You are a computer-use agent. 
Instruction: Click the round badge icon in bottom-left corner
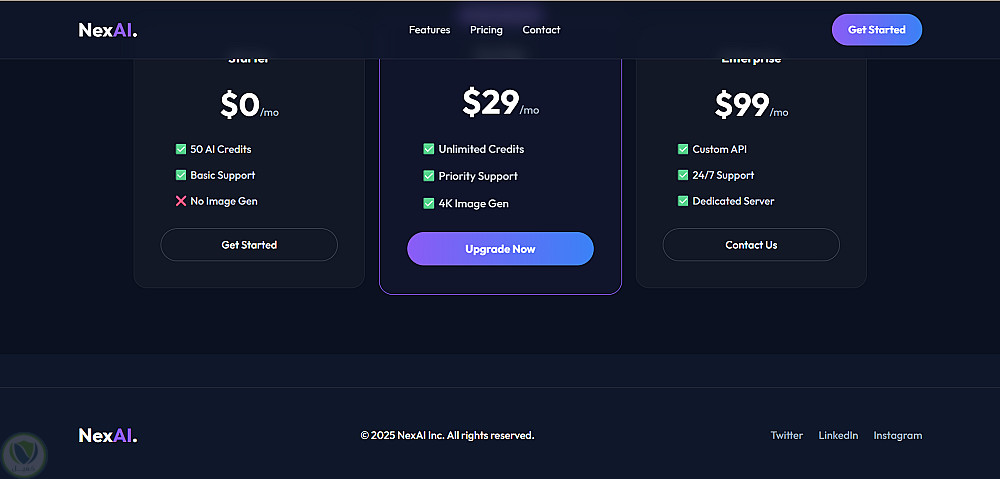23,454
